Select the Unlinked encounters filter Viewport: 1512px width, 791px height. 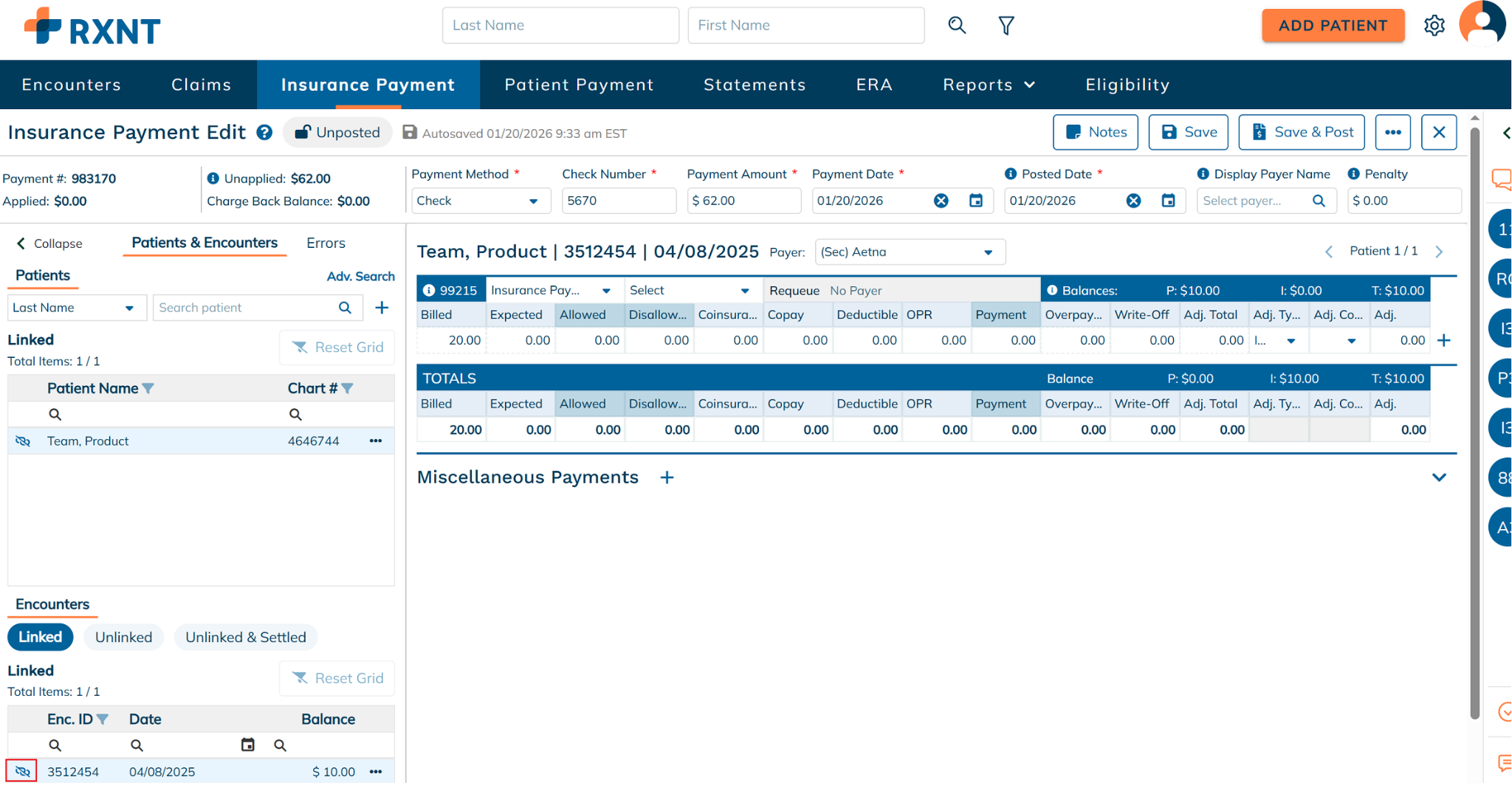coord(123,638)
